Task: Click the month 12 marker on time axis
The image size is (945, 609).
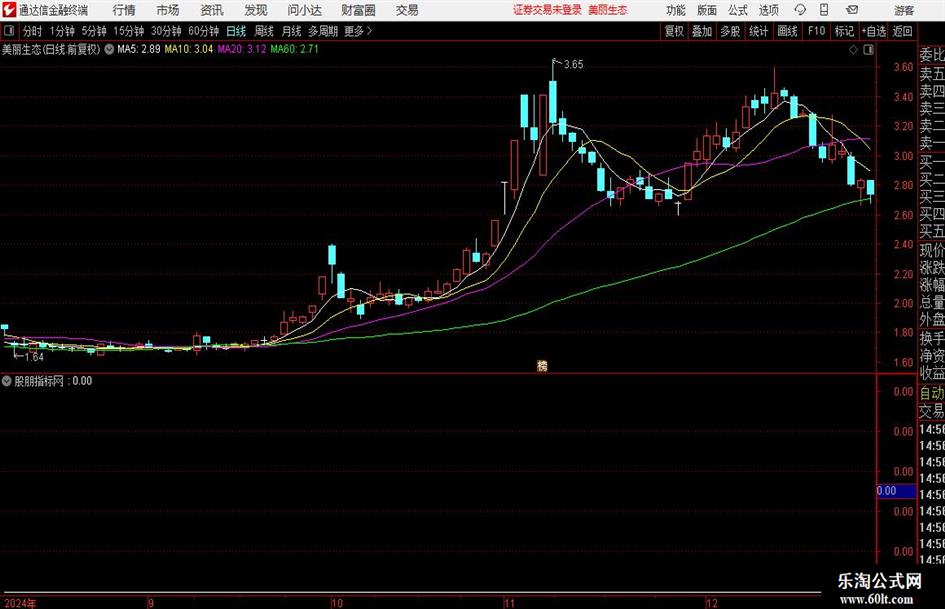Action: pyautogui.click(x=712, y=603)
